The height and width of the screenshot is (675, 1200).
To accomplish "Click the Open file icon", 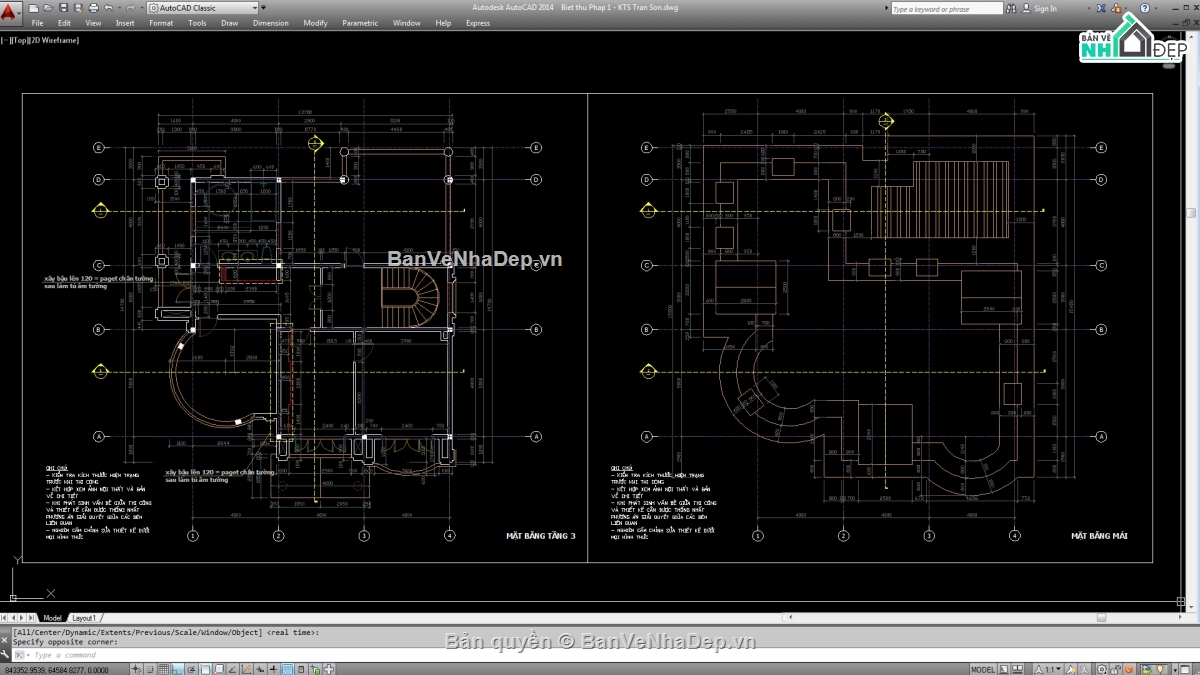I will (x=50, y=8).
